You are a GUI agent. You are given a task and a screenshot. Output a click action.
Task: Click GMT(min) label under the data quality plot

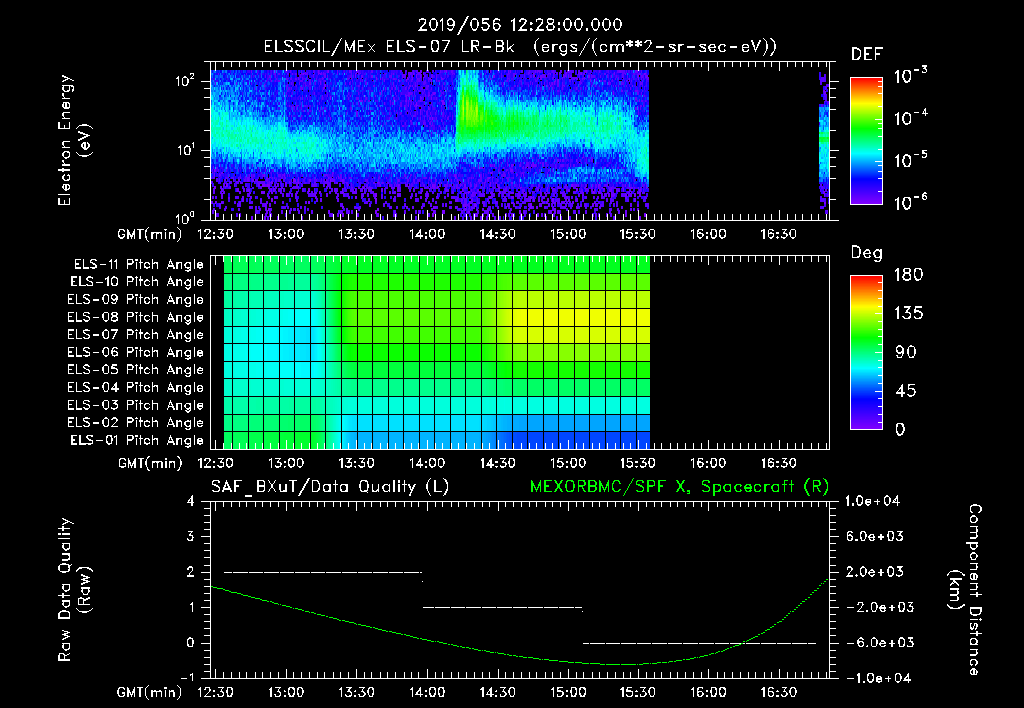point(150,692)
